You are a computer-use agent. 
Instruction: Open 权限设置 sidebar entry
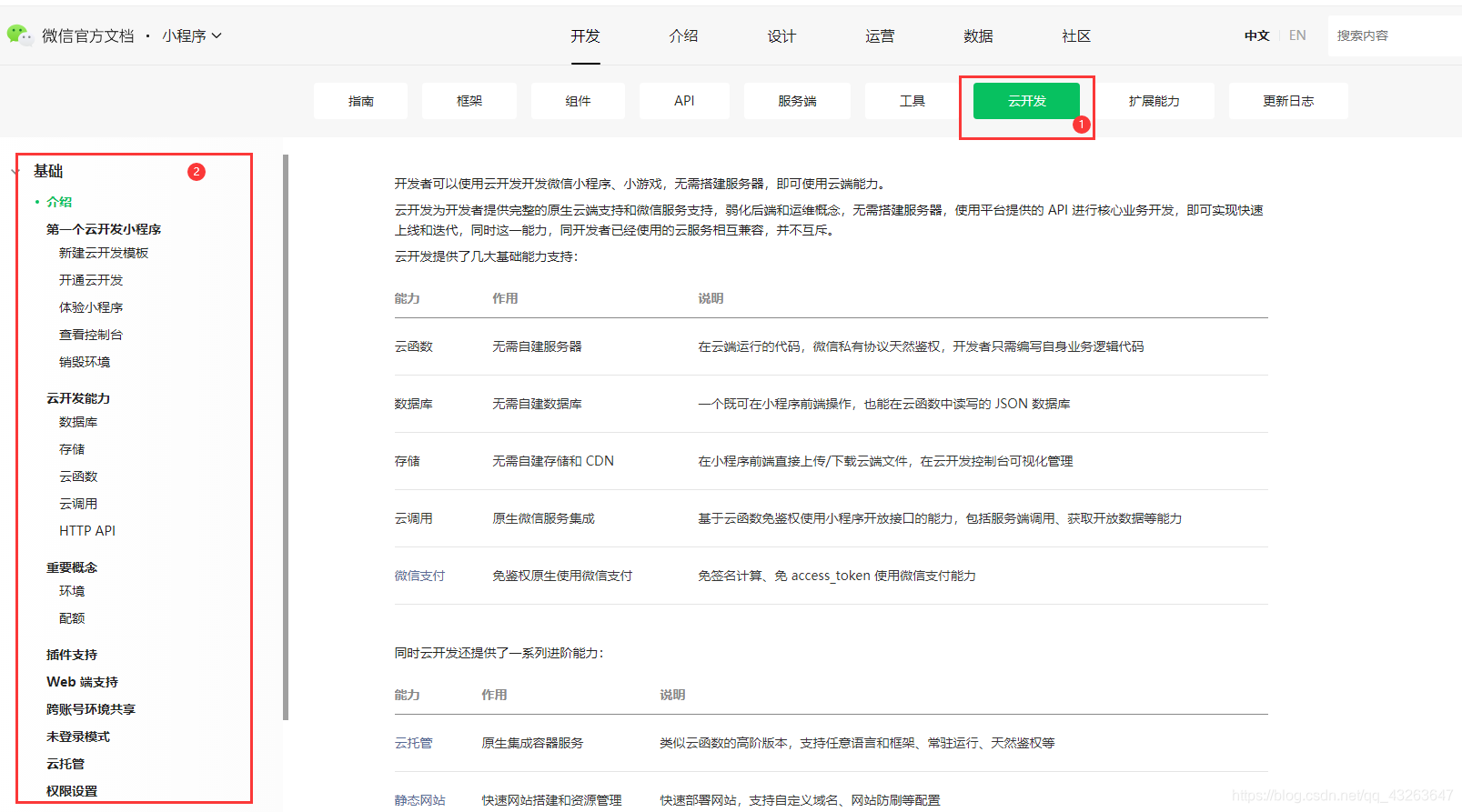pyautogui.click(x=72, y=791)
